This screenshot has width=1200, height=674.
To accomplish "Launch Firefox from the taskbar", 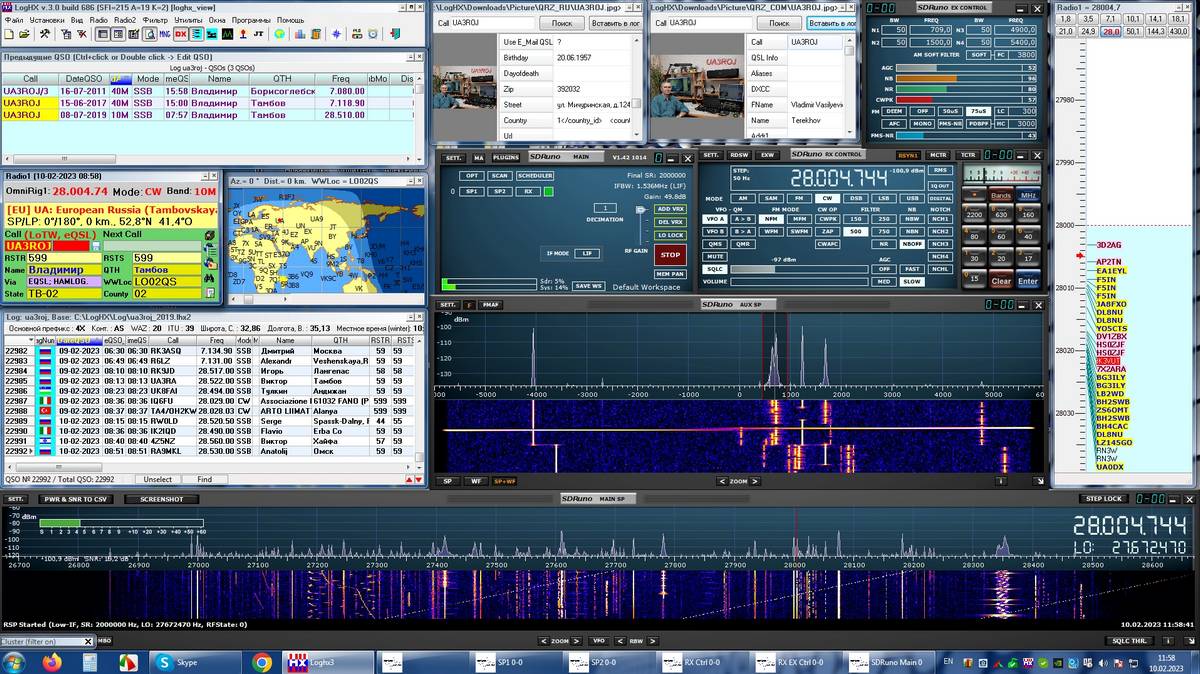I will click(52, 662).
